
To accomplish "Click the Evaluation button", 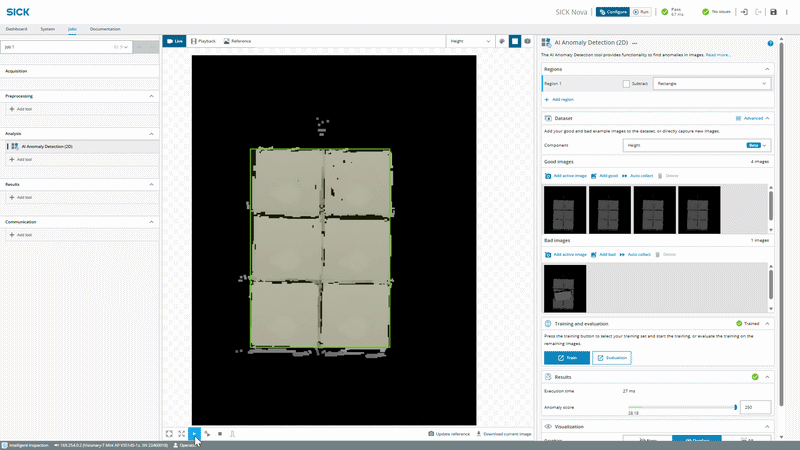I will (x=612, y=358).
